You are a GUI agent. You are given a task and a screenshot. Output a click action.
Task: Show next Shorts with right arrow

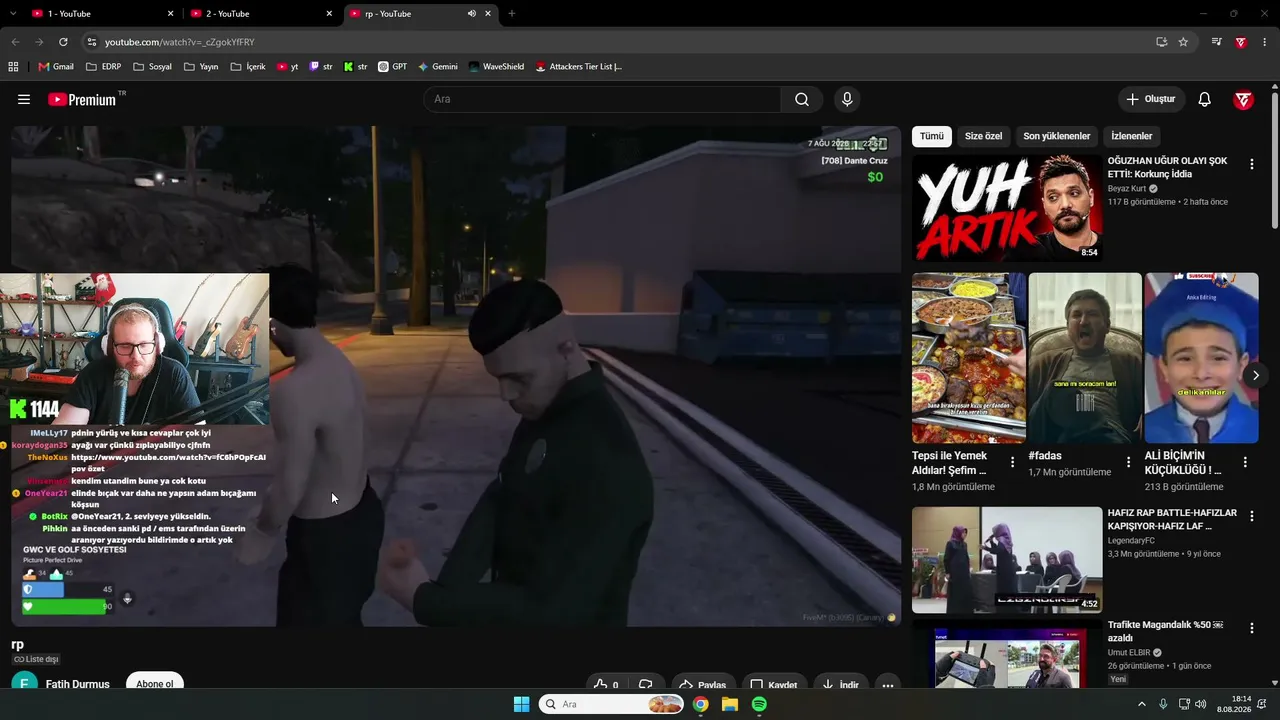(x=1256, y=375)
